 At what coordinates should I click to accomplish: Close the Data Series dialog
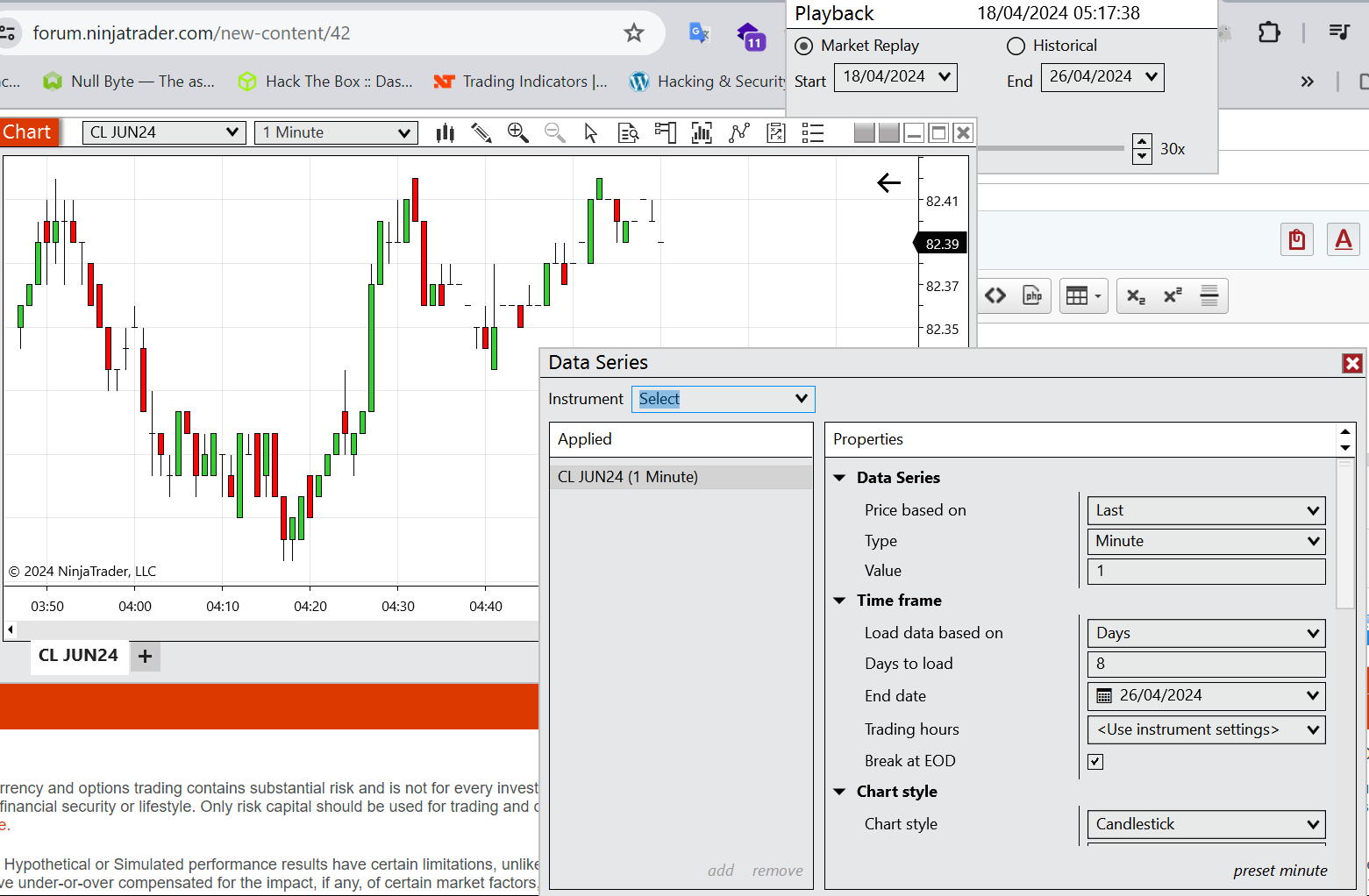click(x=1352, y=363)
